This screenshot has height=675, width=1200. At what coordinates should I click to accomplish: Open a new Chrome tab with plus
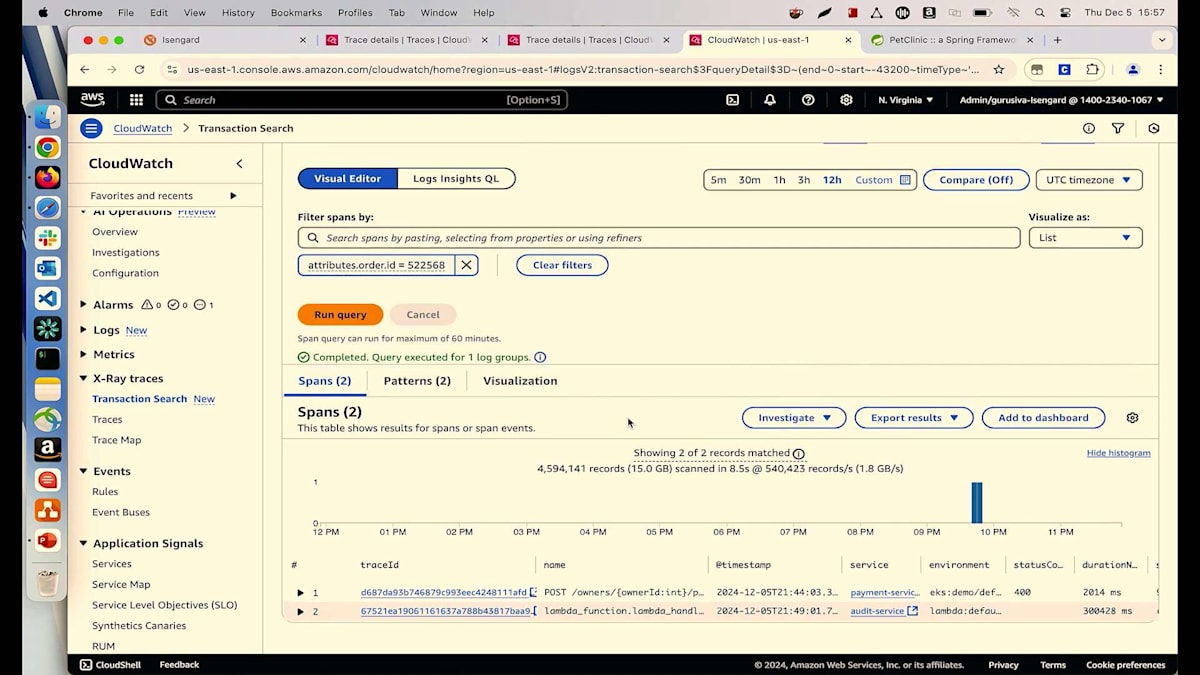(x=1057, y=40)
